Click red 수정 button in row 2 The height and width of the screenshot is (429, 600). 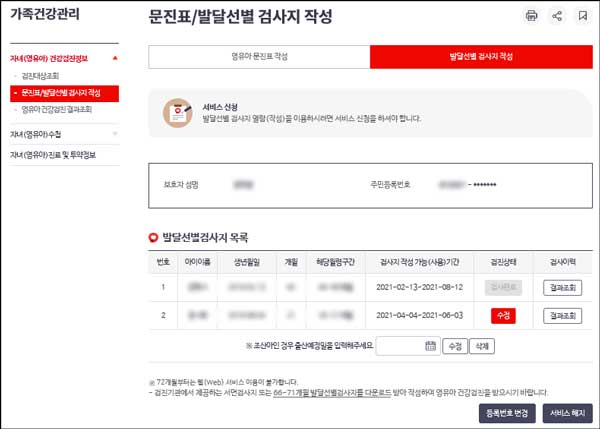503,316
